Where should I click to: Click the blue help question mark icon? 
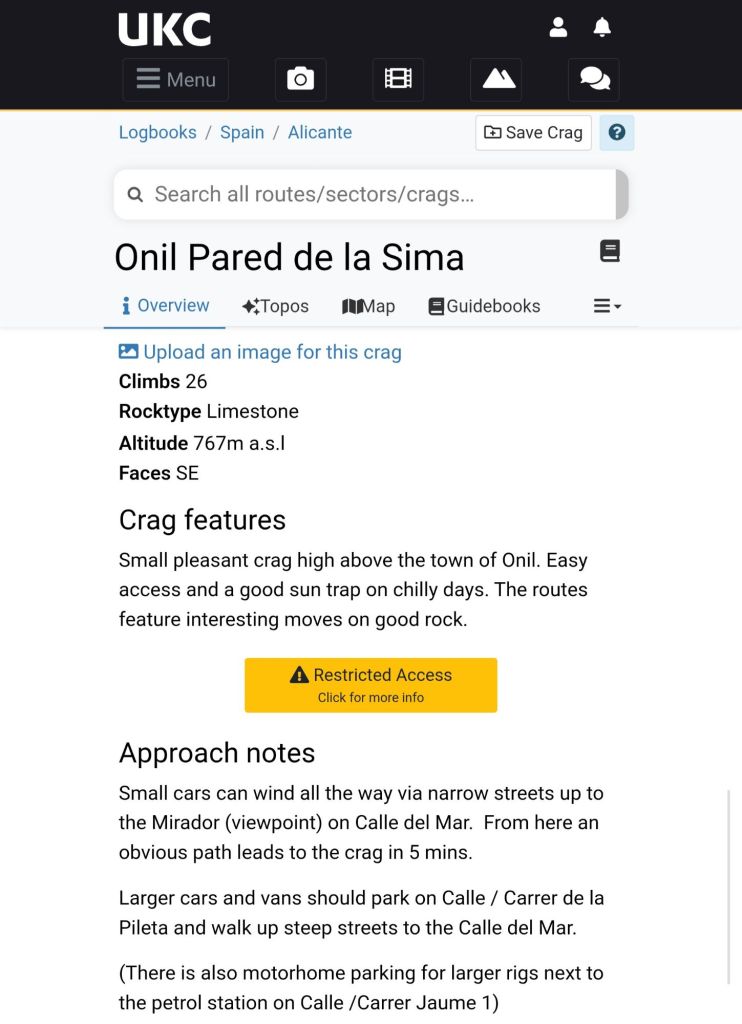coord(617,132)
